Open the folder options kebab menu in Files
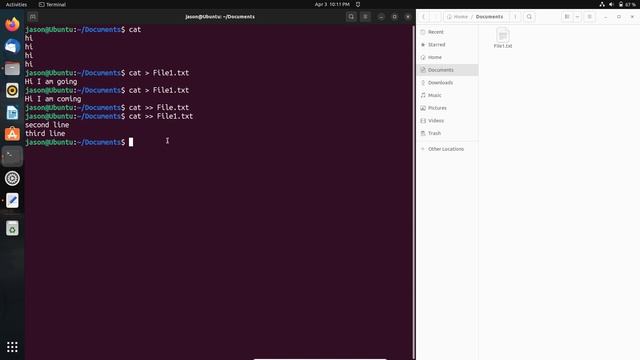This screenshot has height=360, width=640. 515,17
